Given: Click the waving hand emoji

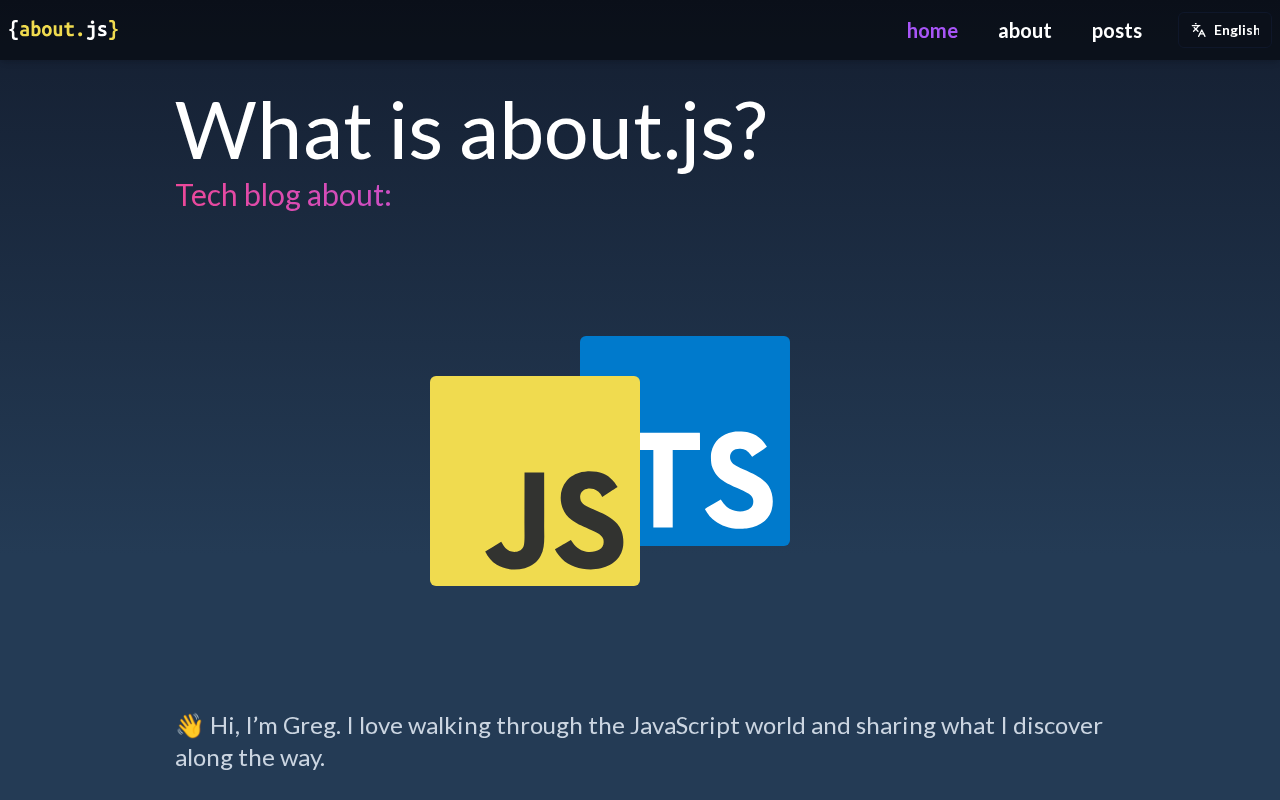Looking at the screenshot, I should click(x=189, y=726).
